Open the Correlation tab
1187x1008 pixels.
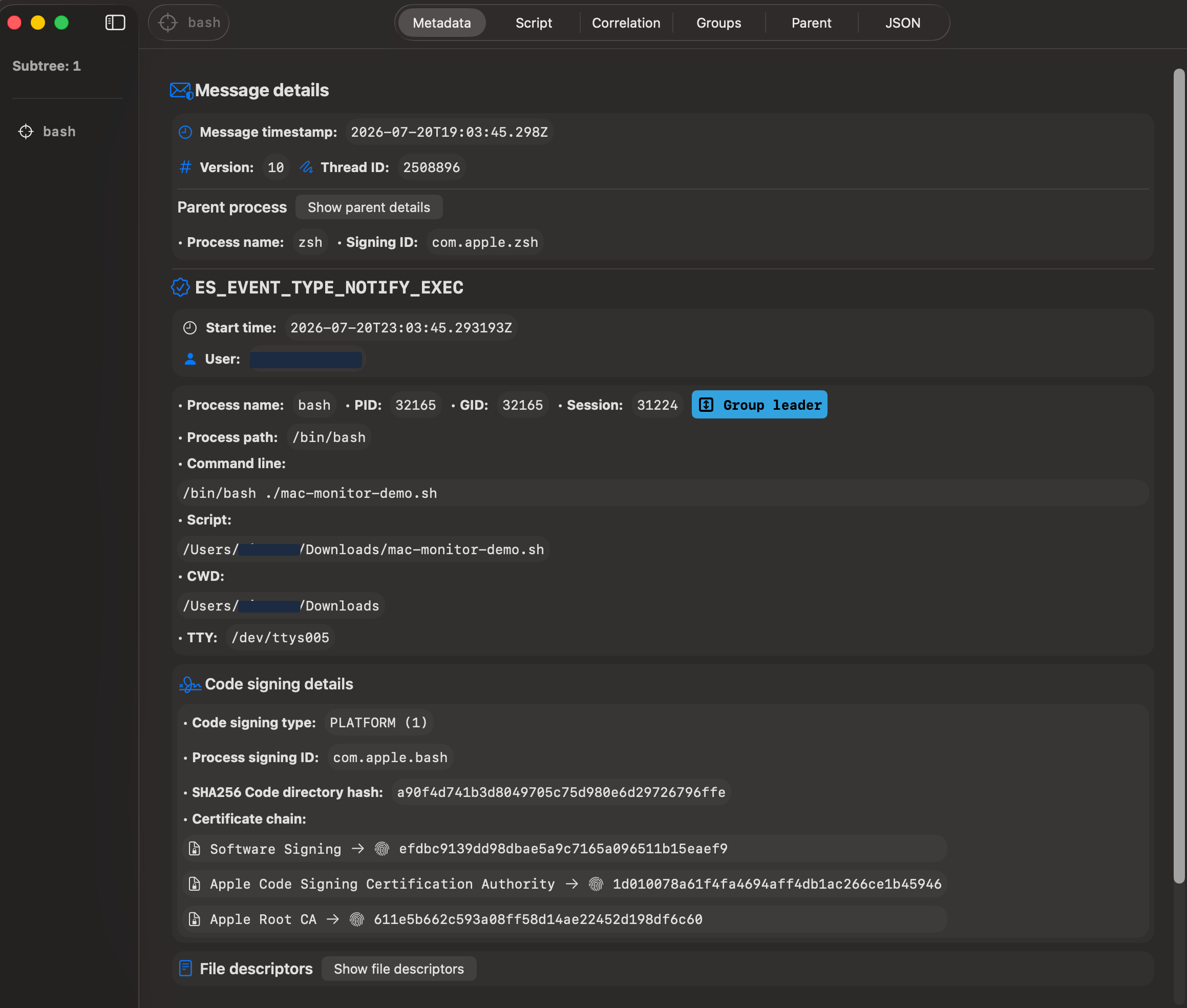[626, 23]
